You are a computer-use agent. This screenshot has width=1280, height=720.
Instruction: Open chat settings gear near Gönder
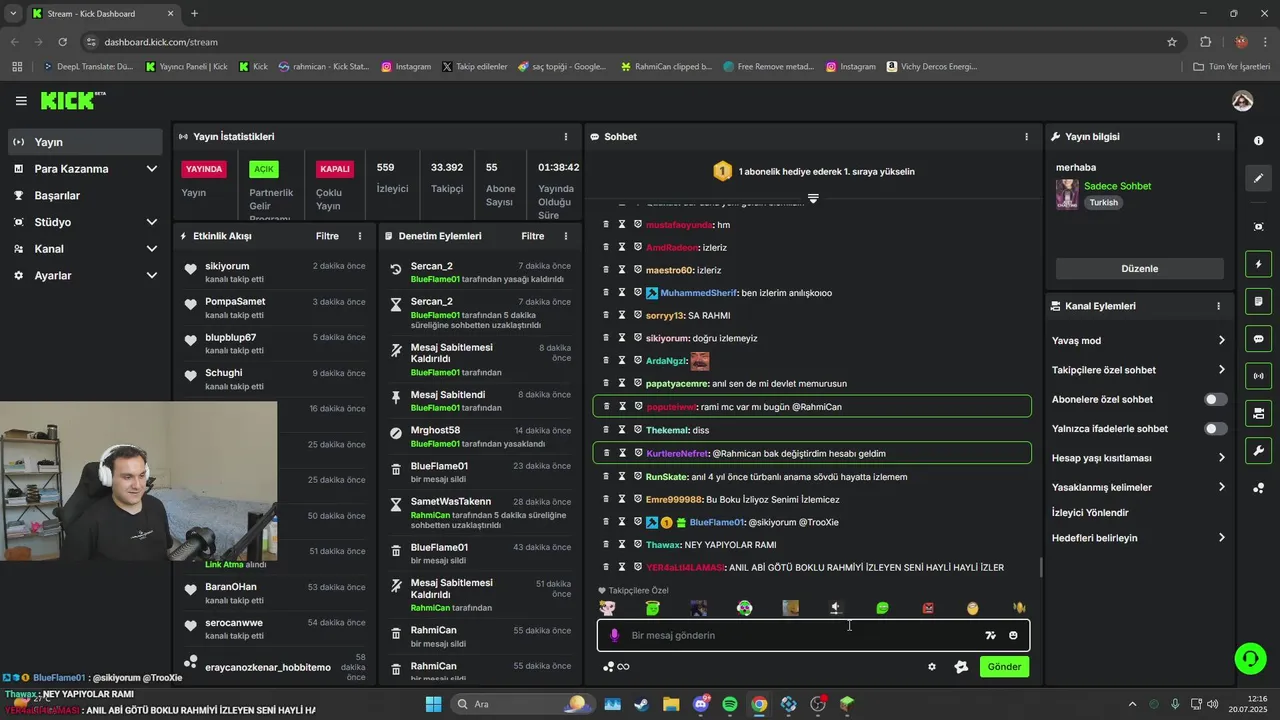(932, 667)
